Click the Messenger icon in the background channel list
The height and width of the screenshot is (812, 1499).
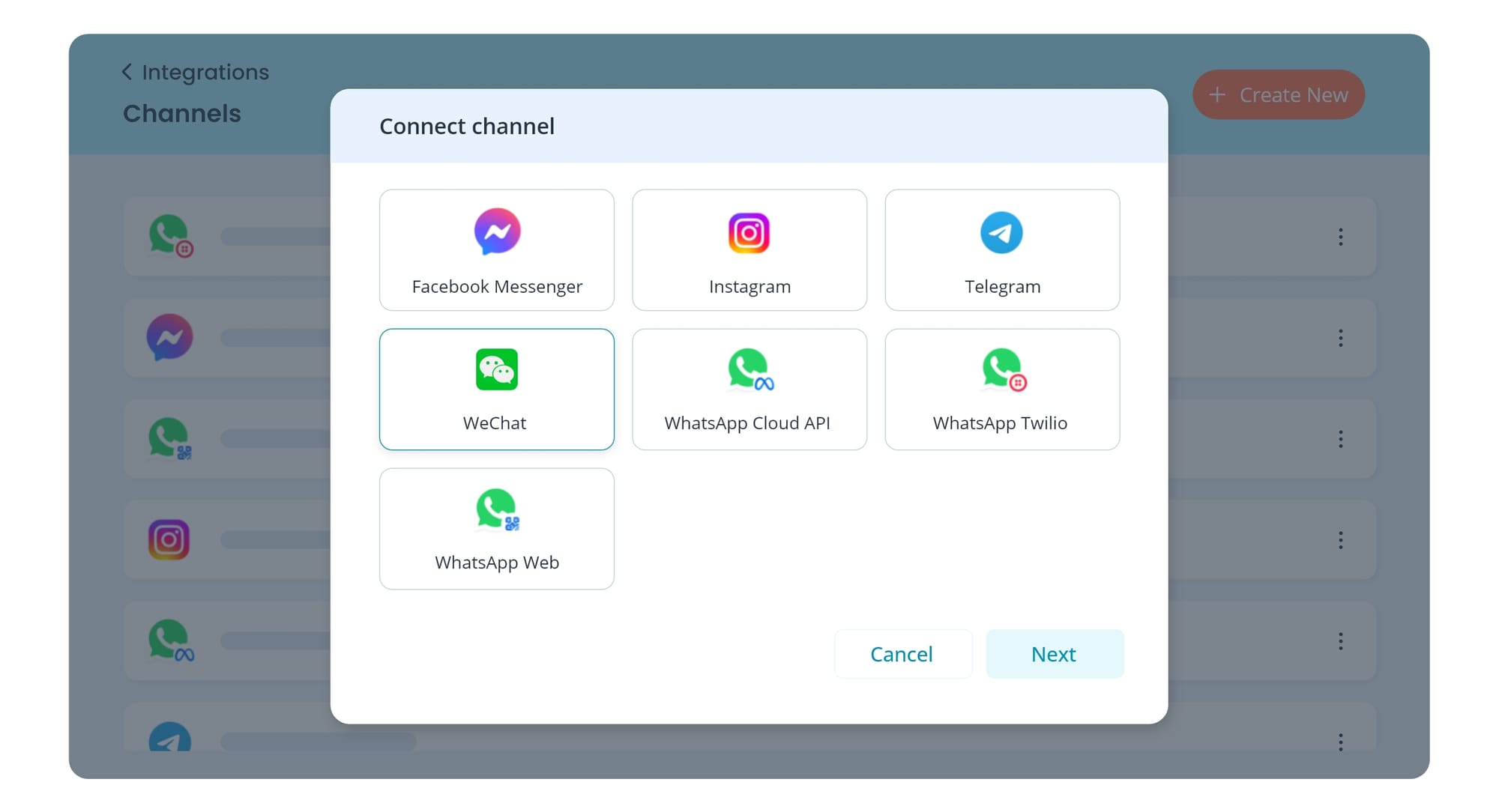[x=169, y=338]
